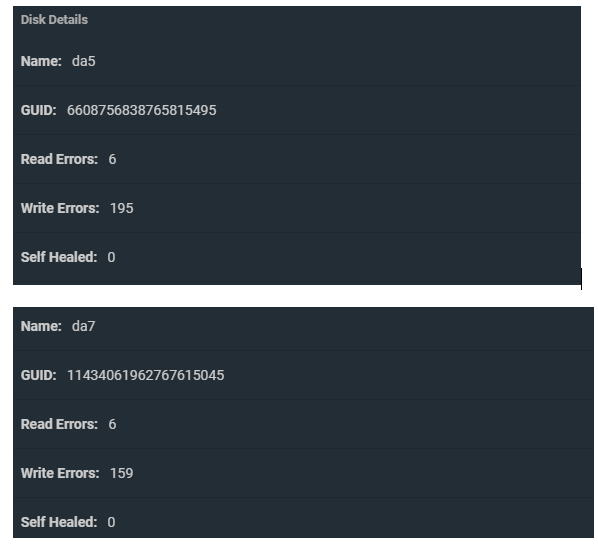The width and height of the screenshot is (598, 547).
Task: Select da5 self healed value 0
Action: (x=111, y=257)
